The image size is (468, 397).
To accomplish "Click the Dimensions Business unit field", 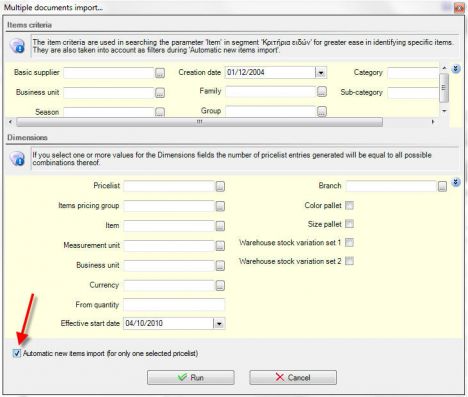I will 169,265.
